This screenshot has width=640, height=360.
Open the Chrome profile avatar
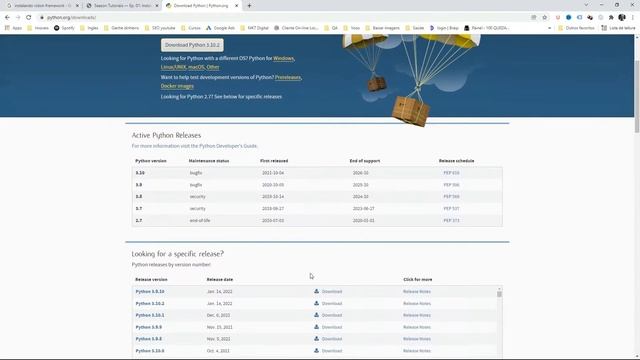click(622, 18)
